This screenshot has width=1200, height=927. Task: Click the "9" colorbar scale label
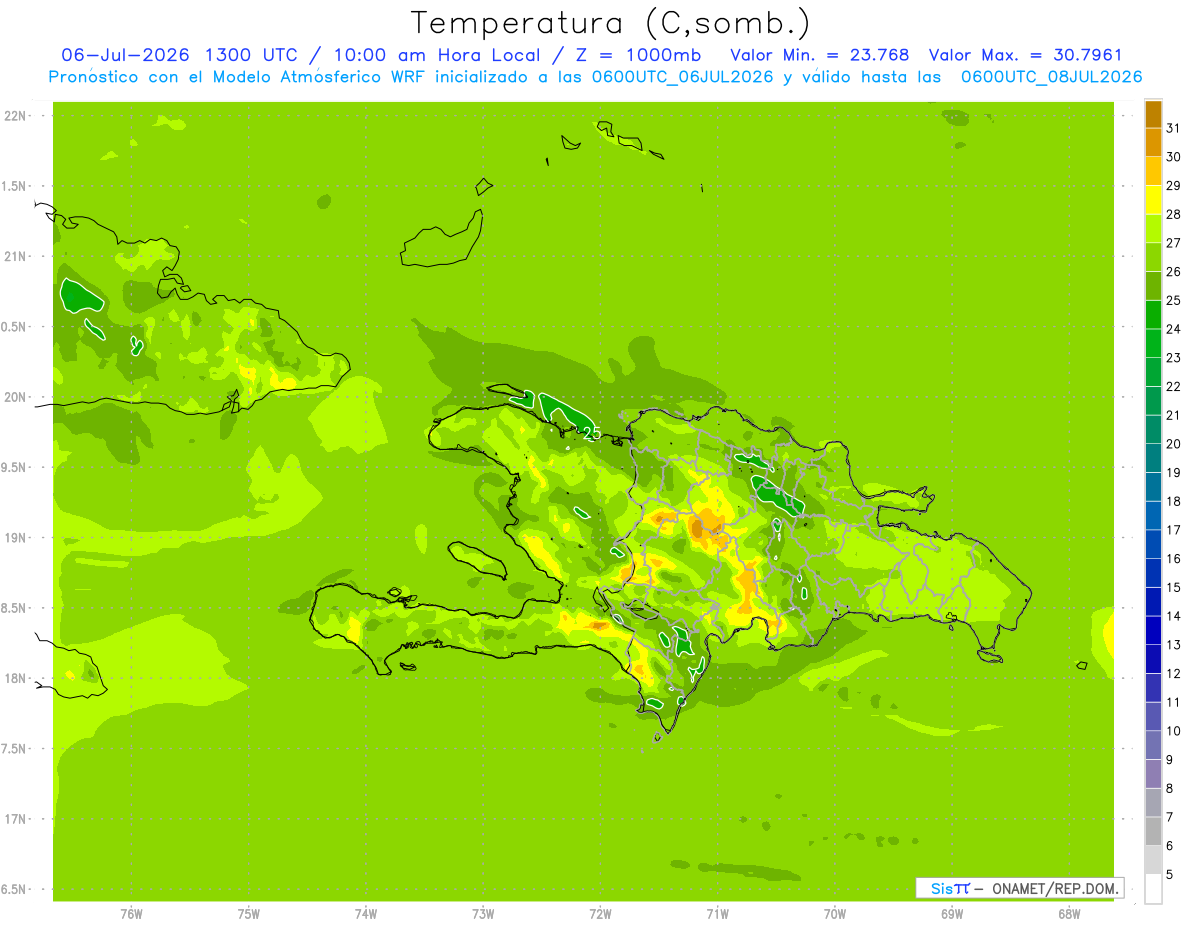coord(1170,760)
